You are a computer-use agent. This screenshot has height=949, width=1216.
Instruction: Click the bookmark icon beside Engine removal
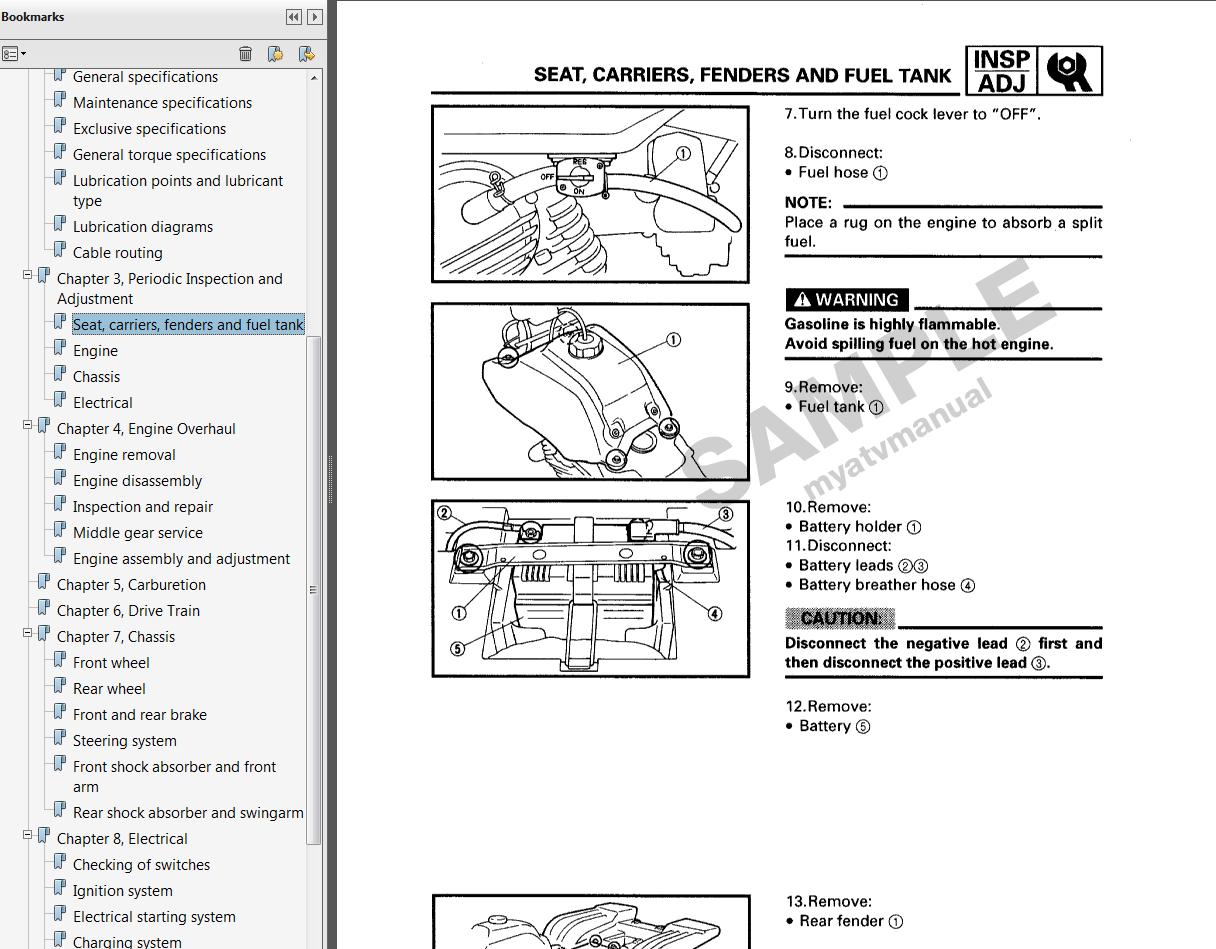pos(59,454)
